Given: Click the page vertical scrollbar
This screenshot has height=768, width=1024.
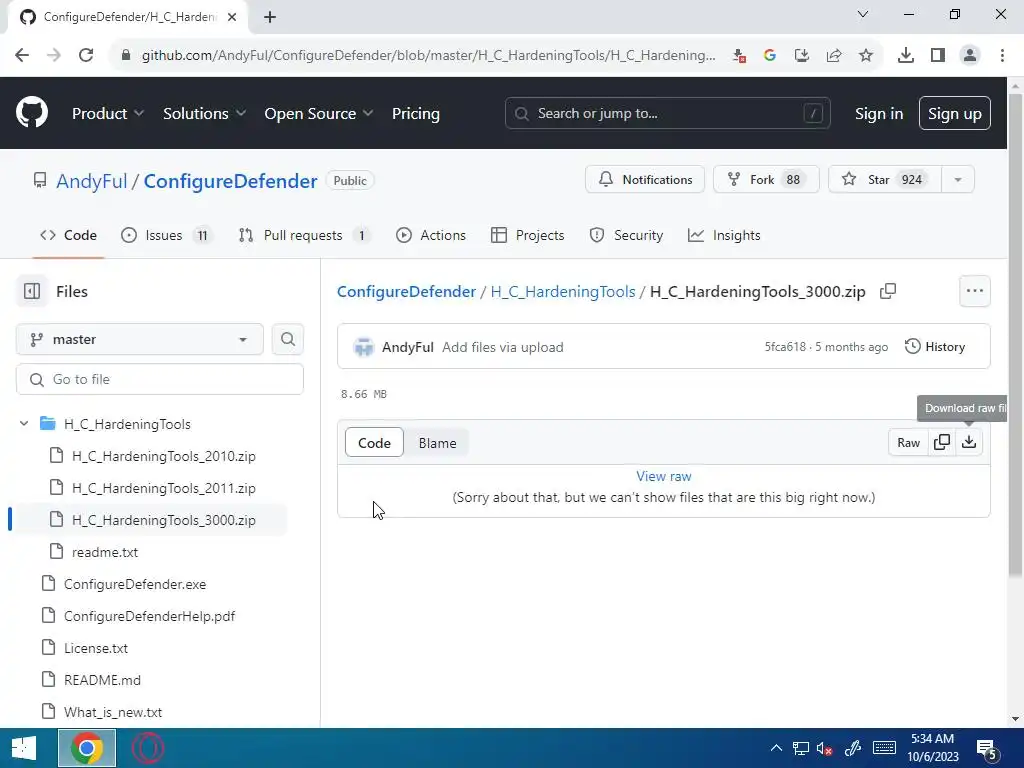Looking at the screenshot, I should point(1015,333).
